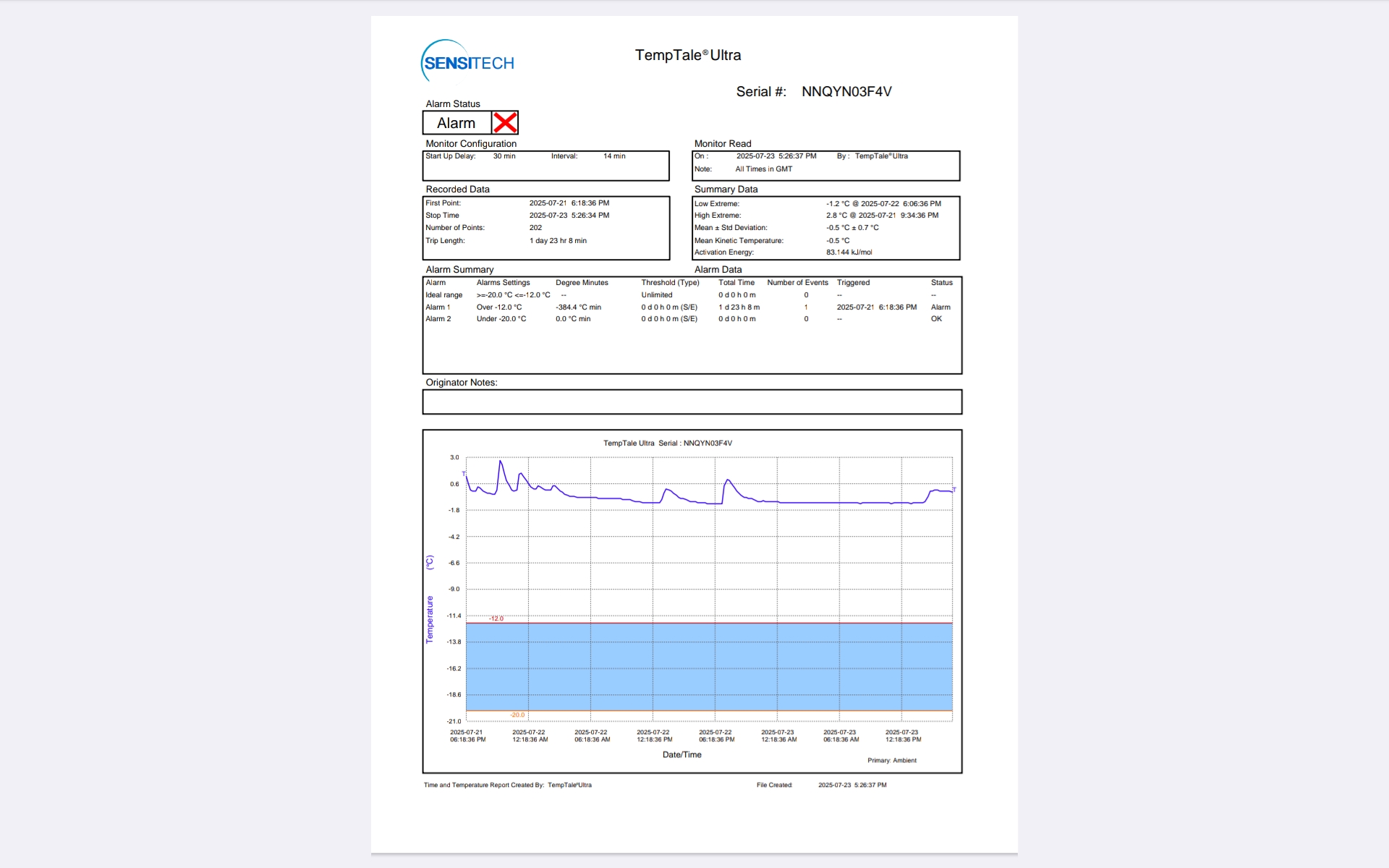Click the chart title with the serial number
This screenshot has height=868, width=1389.
point(668,443)
